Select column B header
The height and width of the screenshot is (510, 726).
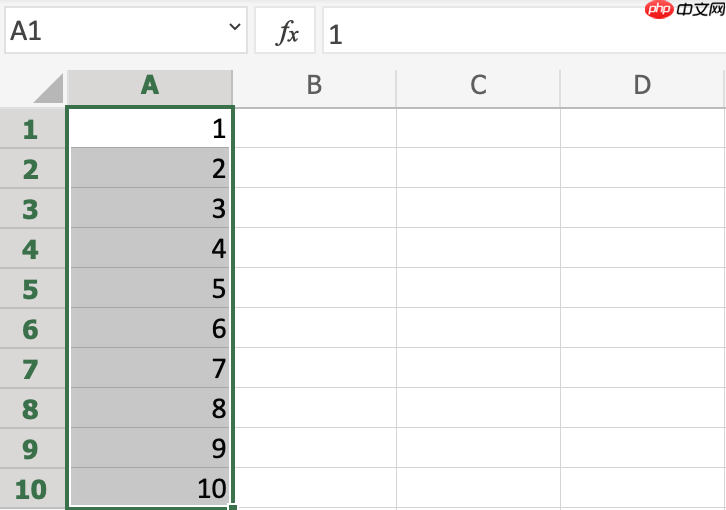click(x=314, y=87)
